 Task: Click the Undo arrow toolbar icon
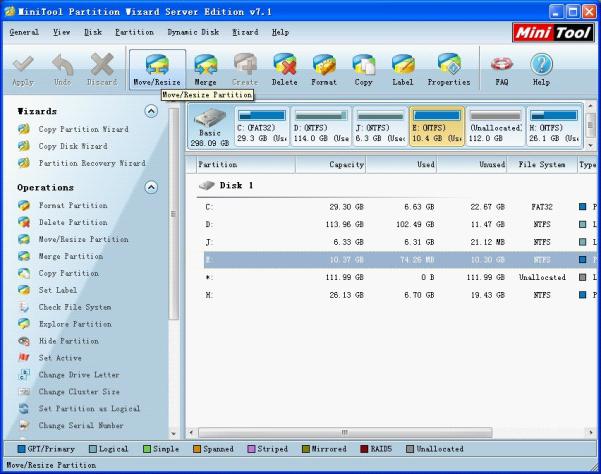pos(62,70)
